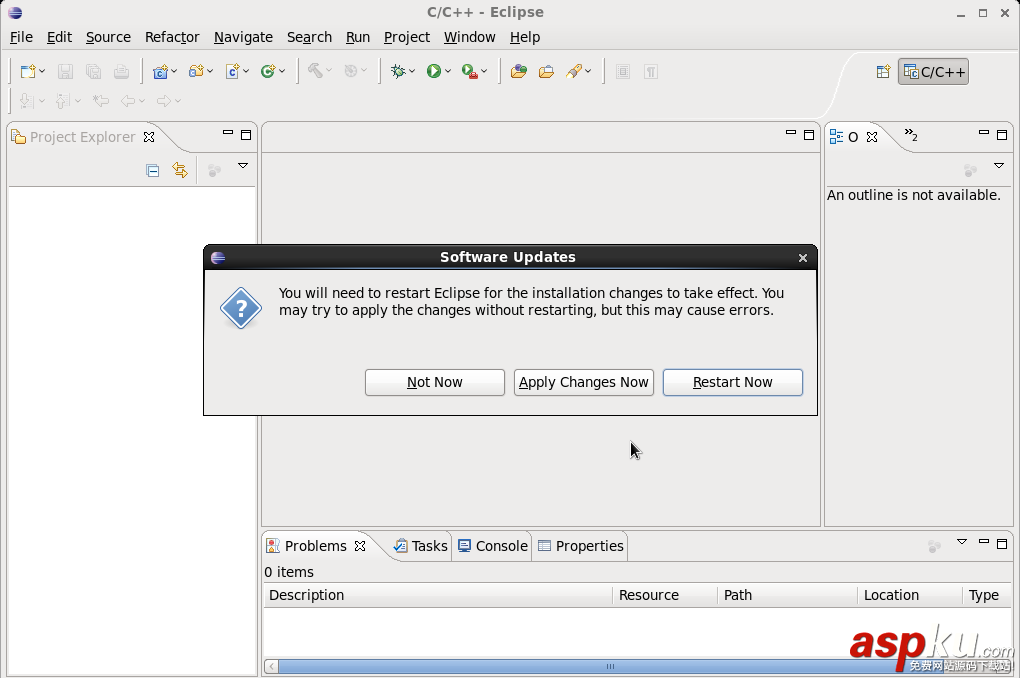Click the Apply Changes Now button
This screenshot has height=678, width=1020.
(x=584, y=383)
